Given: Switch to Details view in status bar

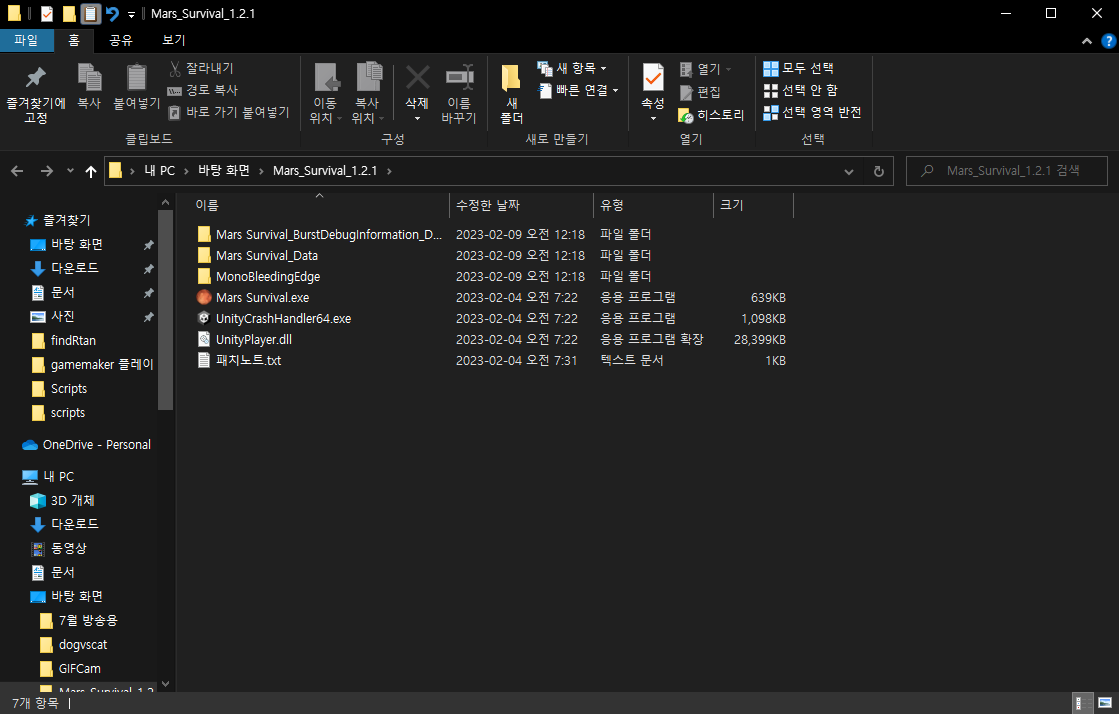Looking at the screenshot, I should coord(1083,703).
